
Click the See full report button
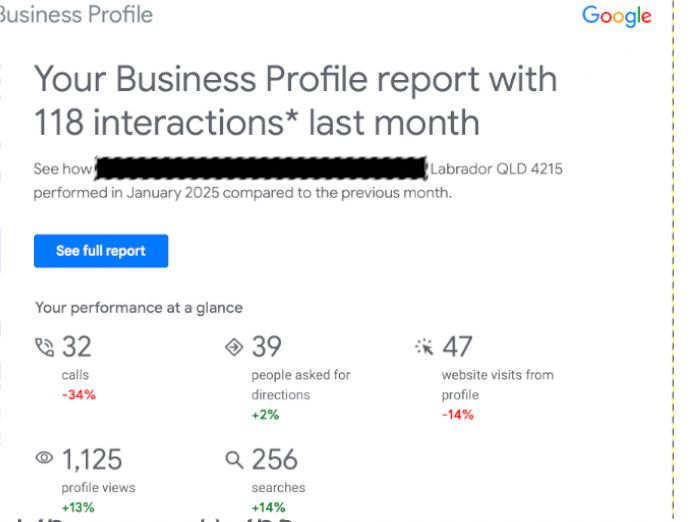tap(101, 251)
